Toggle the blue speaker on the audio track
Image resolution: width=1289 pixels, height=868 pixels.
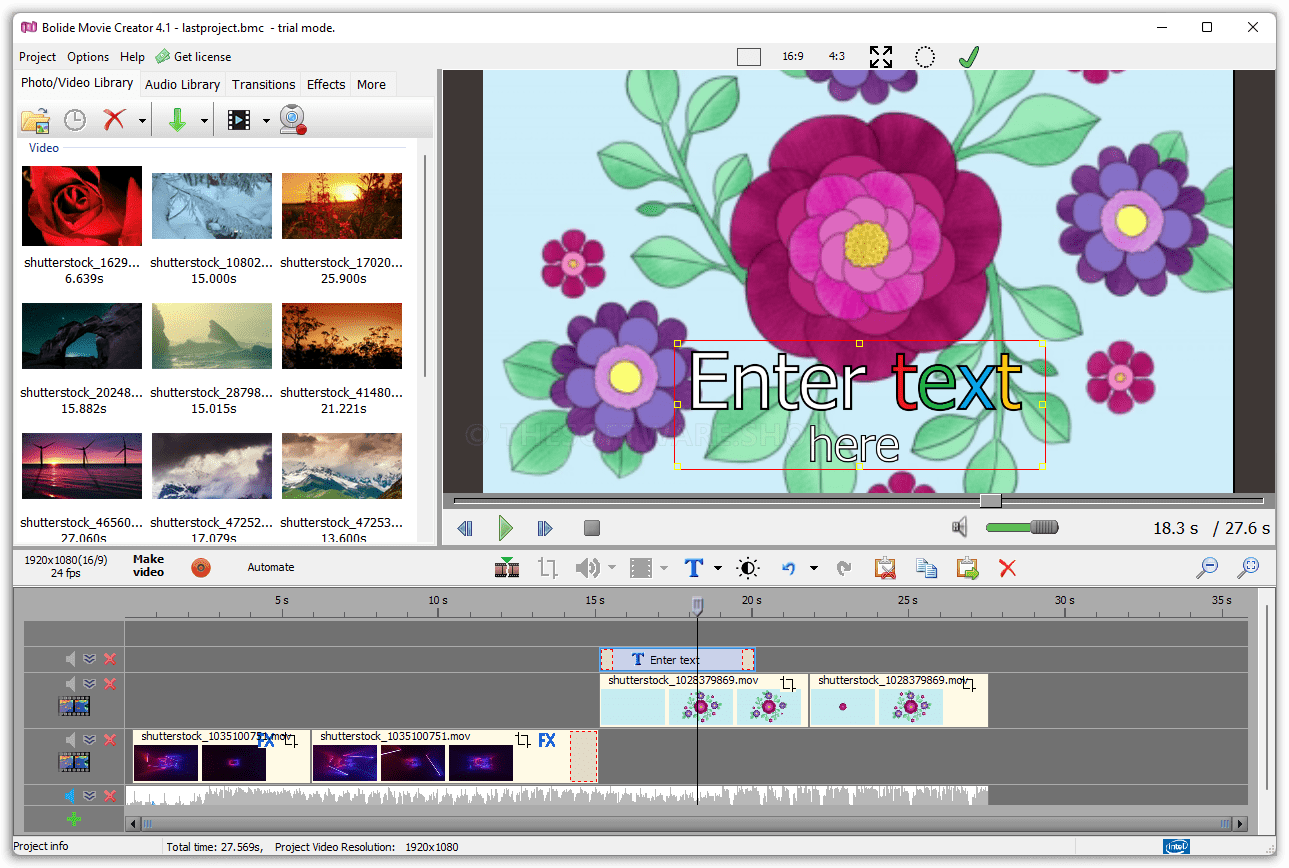[71, 796]
